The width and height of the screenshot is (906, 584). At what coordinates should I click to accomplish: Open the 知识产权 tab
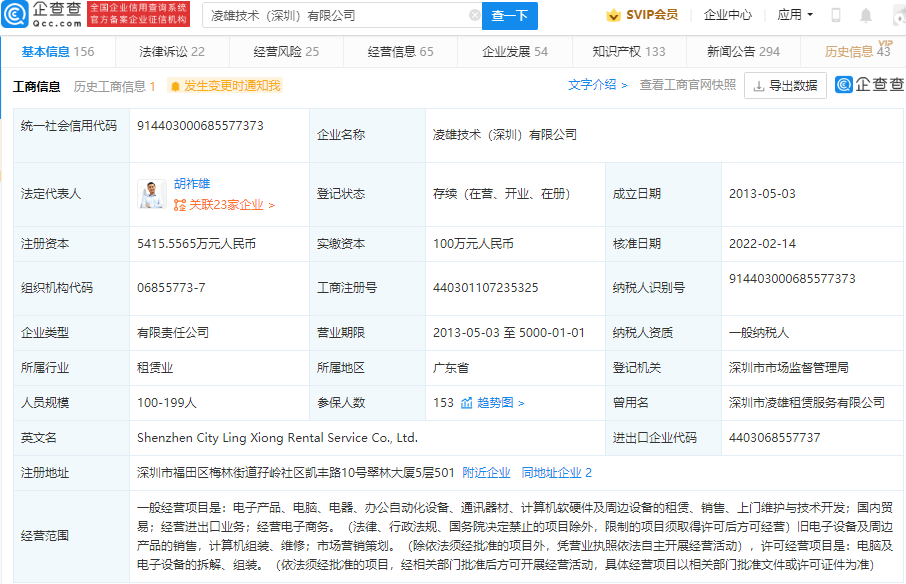coord(628,52)
